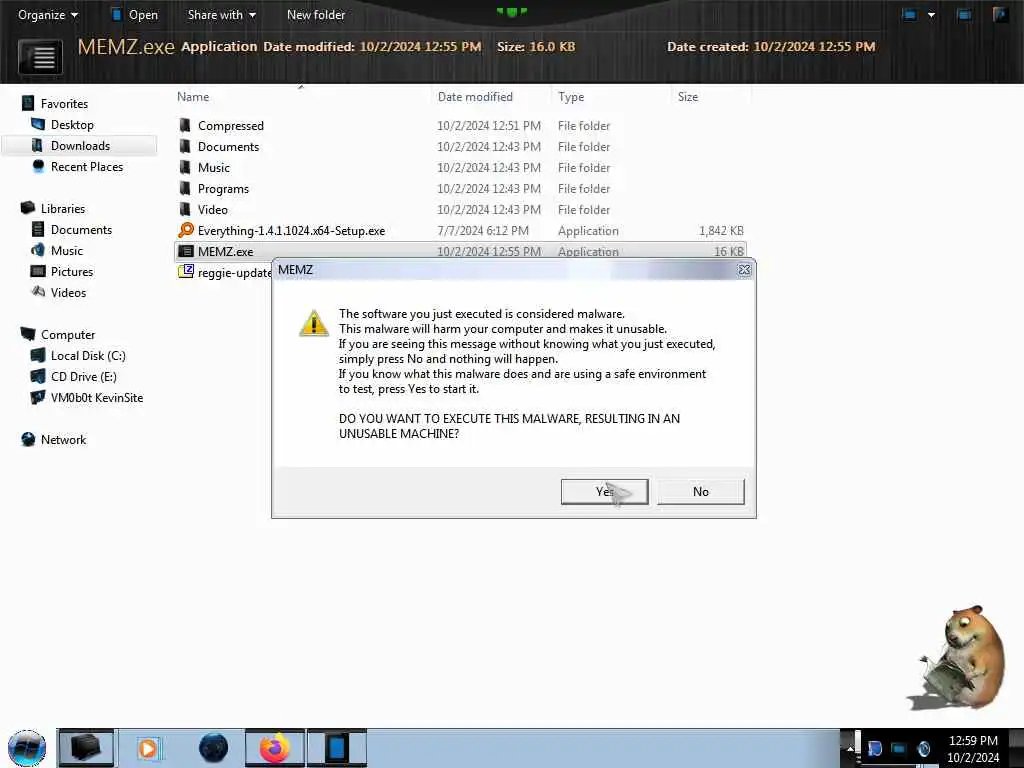Change view icon in Explorer toolbar
The image size is (1024, 768).
908,14
